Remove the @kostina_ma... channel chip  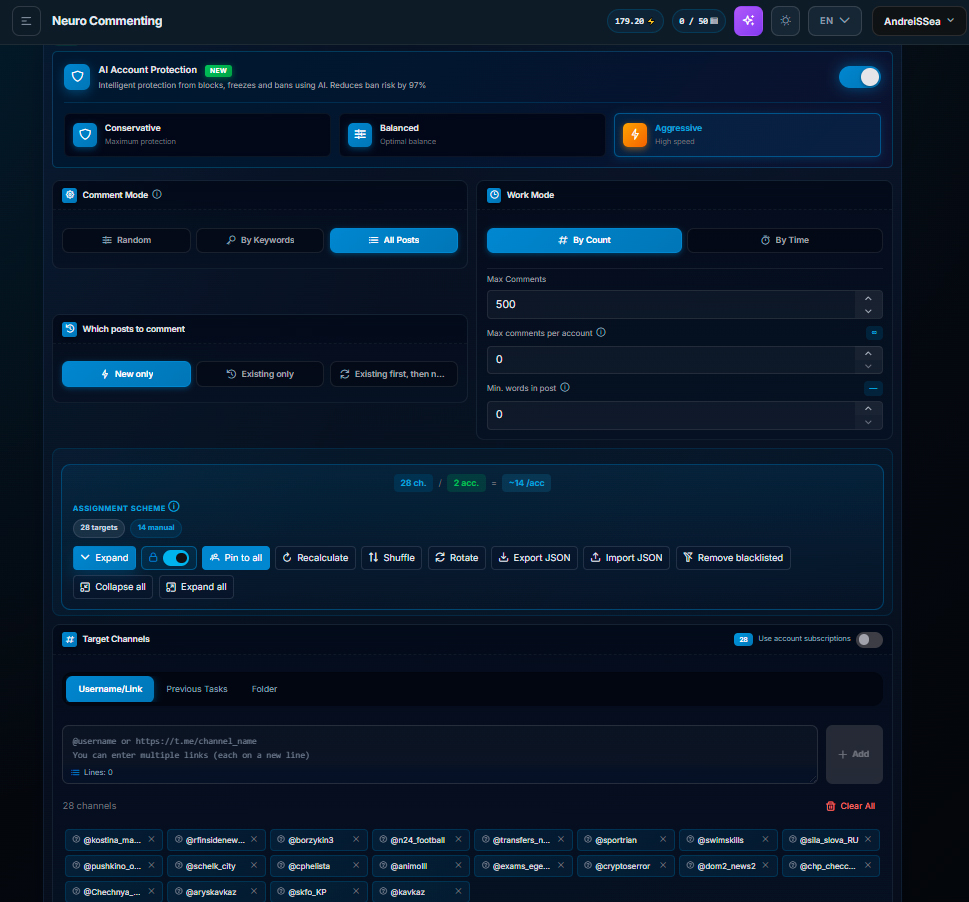coord(151,840)
